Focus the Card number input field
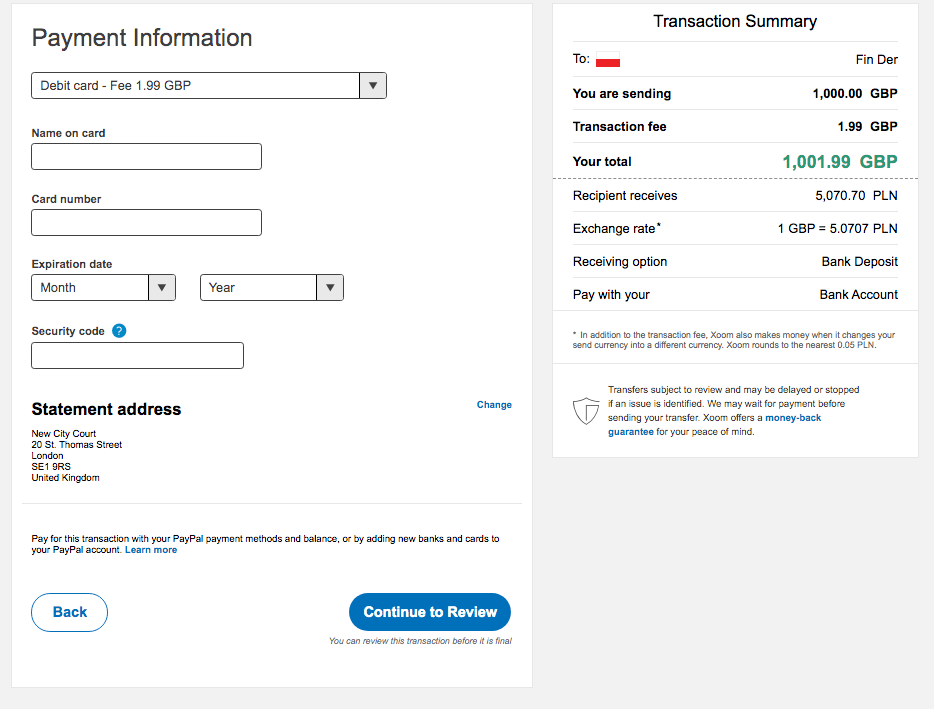This screenshot has width=934, height=709. click(x=146, y=223)
